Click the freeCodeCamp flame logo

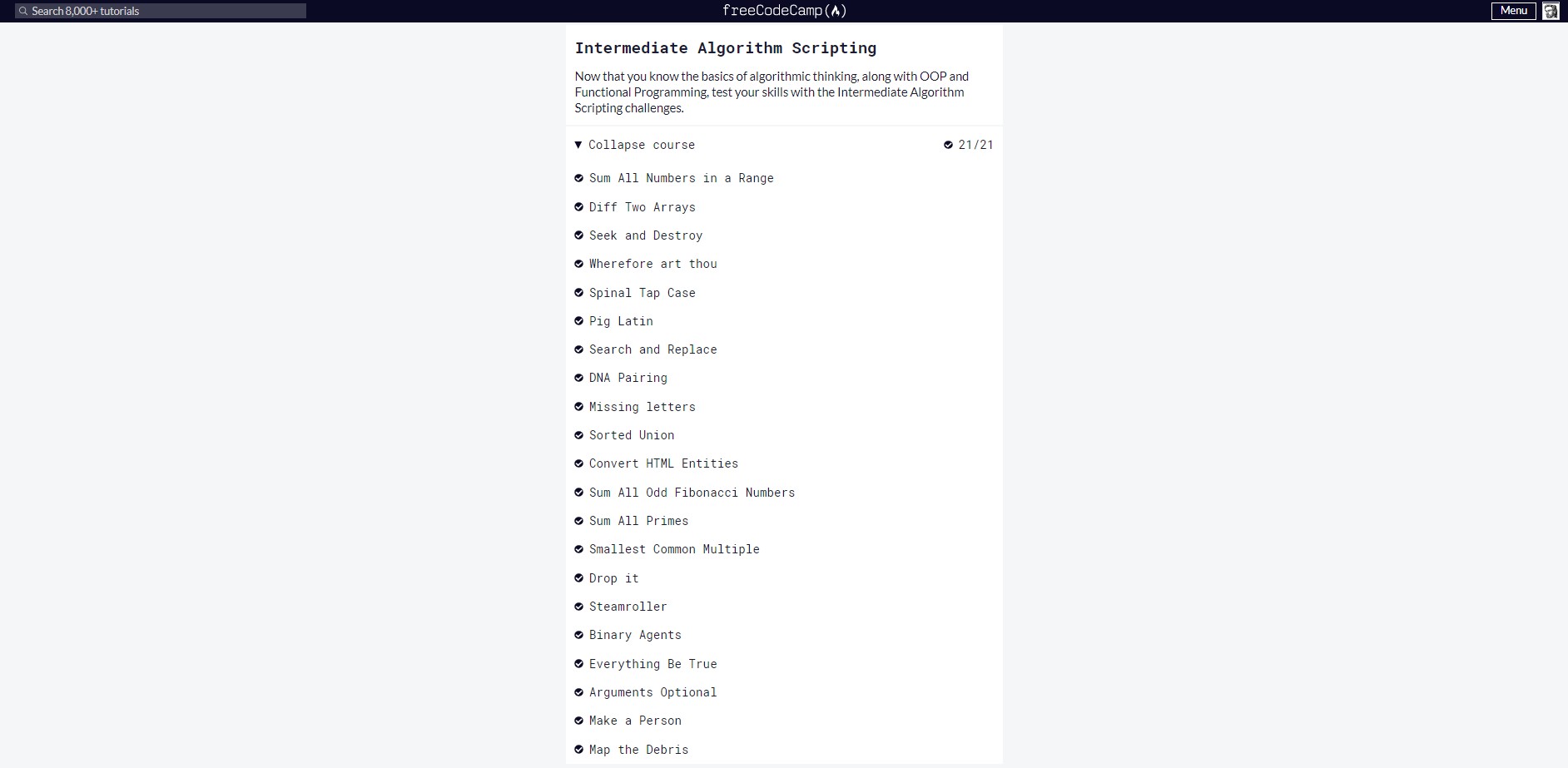[836, 11]
